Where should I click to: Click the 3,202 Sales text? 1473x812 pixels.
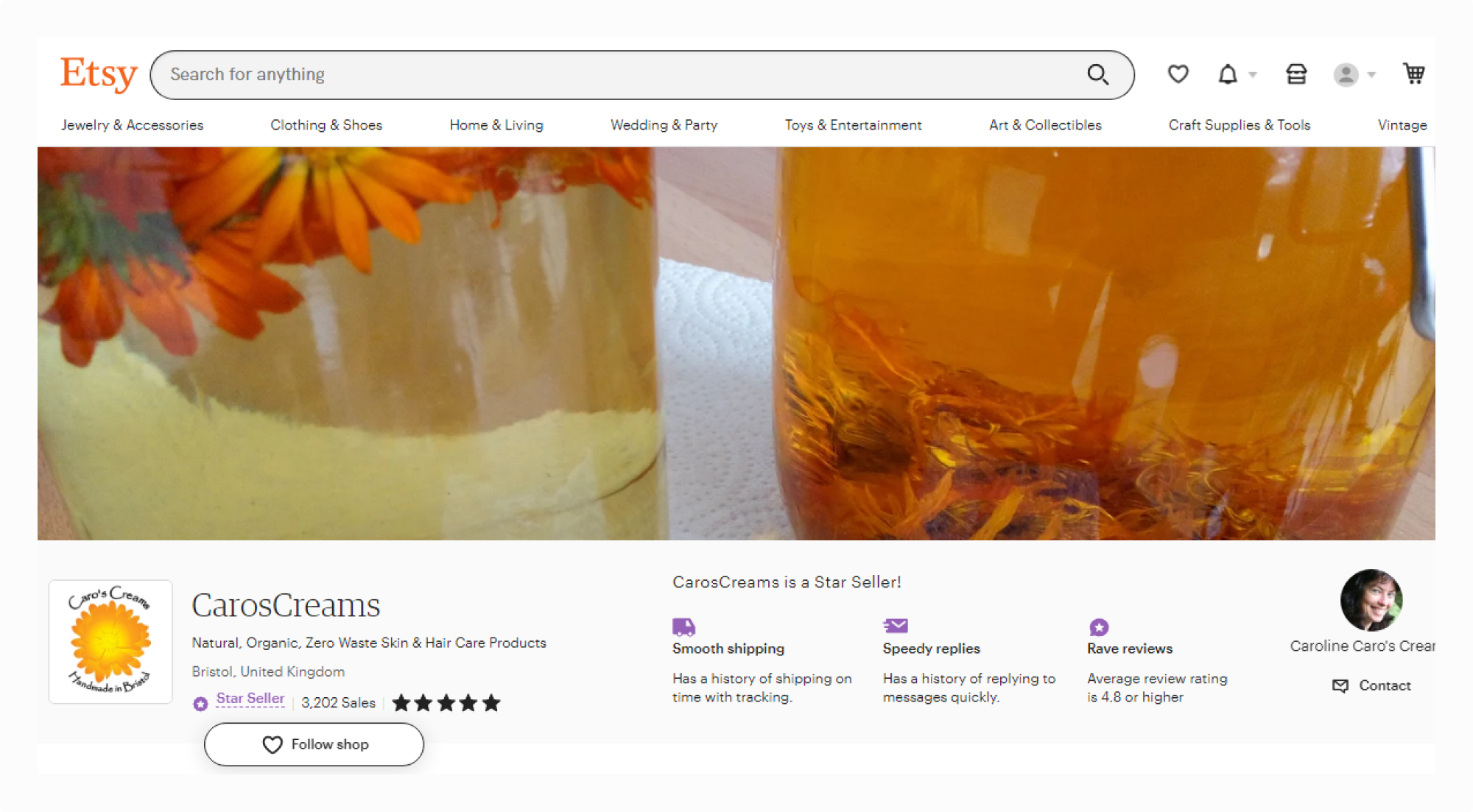click(338, 703)
